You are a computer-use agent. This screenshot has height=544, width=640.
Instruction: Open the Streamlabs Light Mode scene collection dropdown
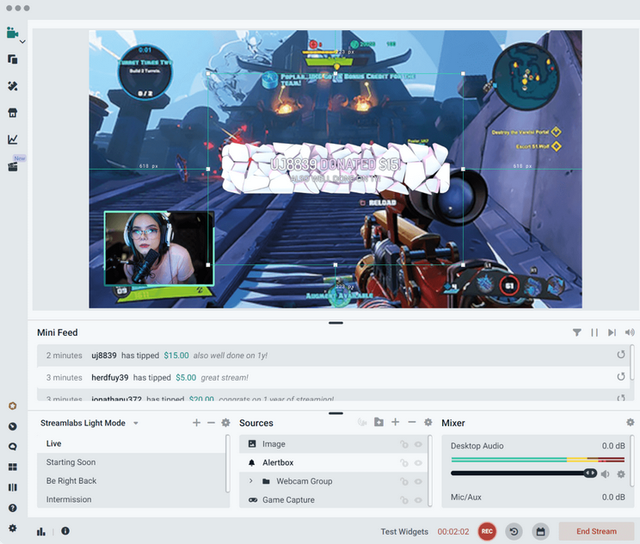pyautogui.click(x=135, y=423)
